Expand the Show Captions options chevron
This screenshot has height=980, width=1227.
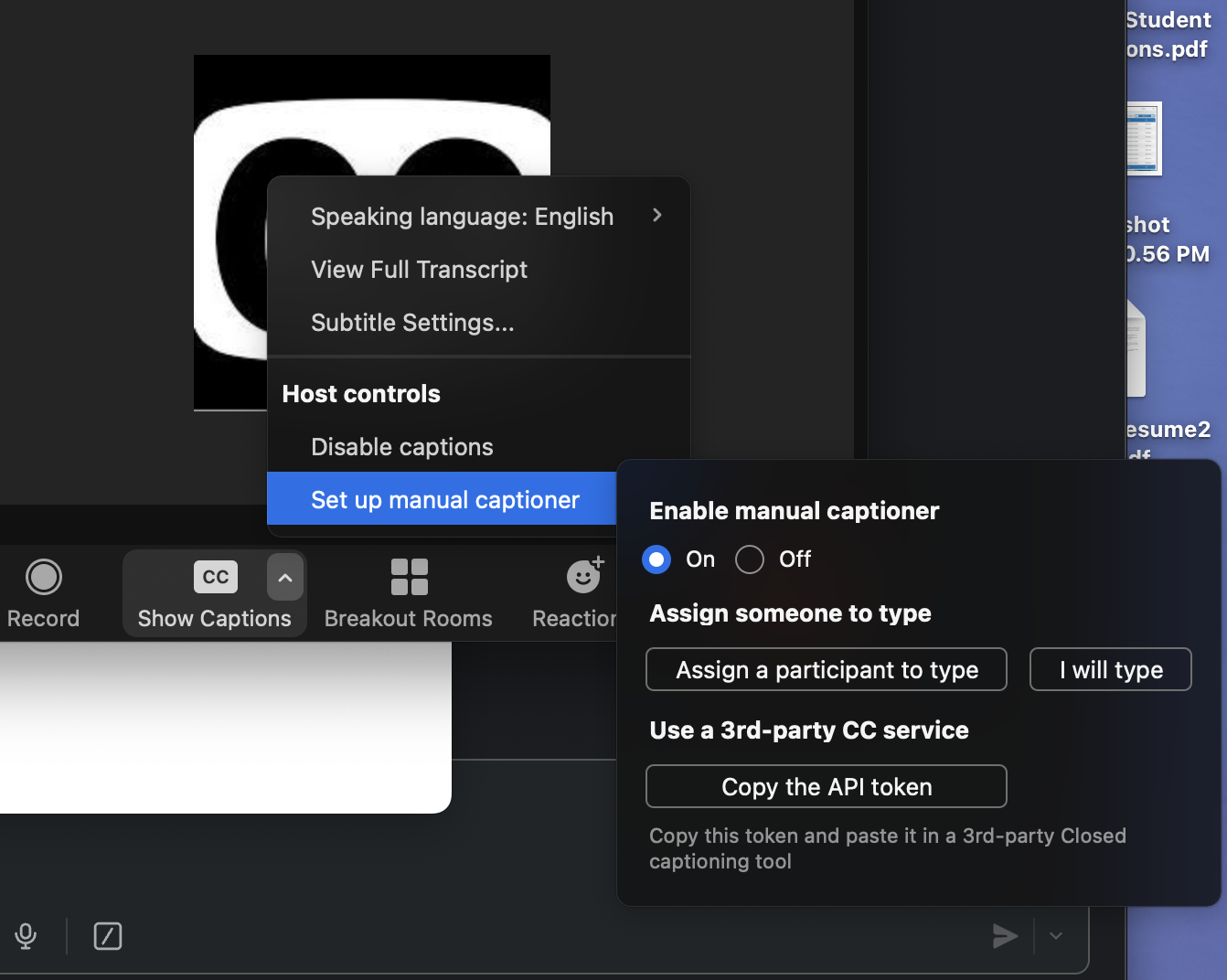[x=285, y=577]
